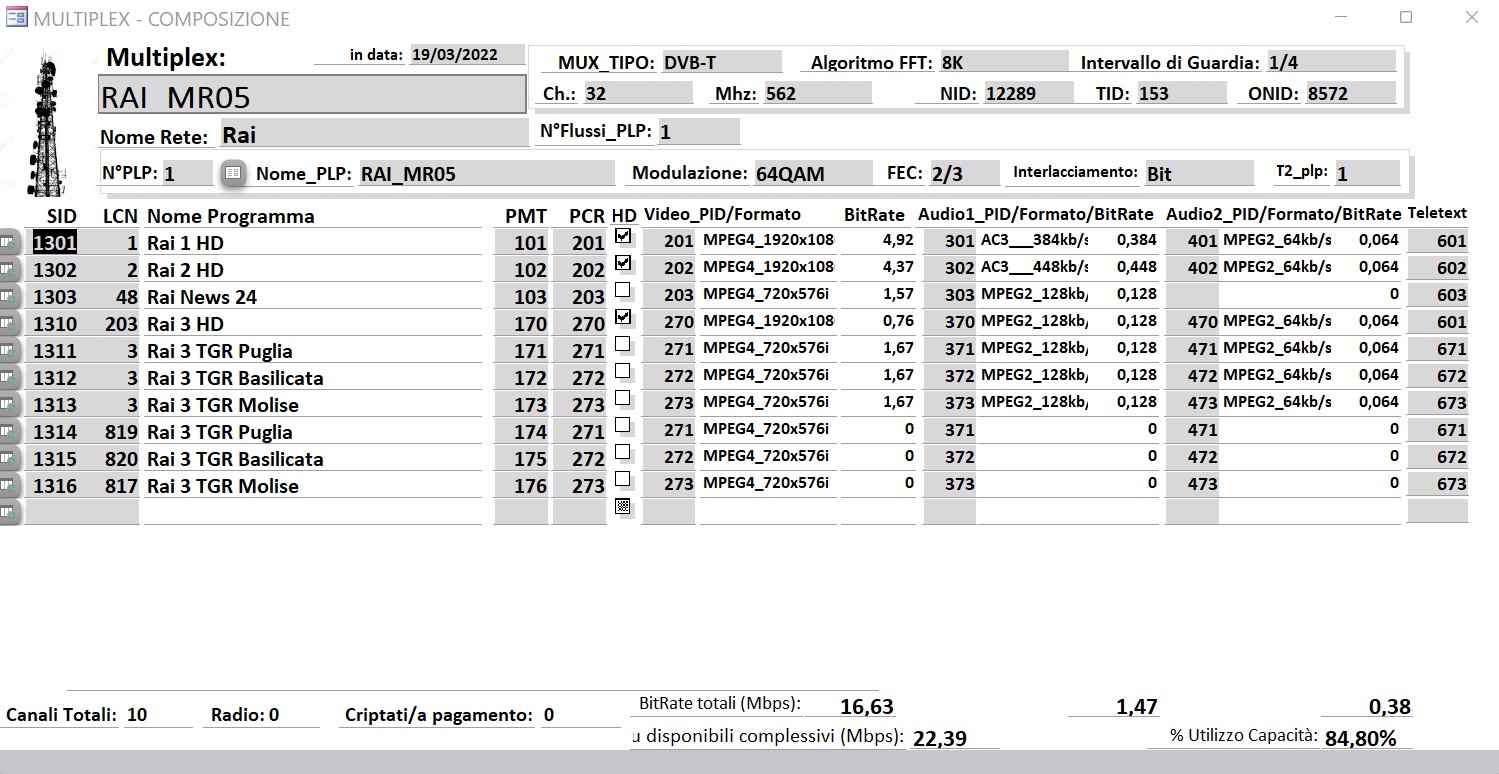Maximize the Multiplex Composizione window

click(1406, 17)
